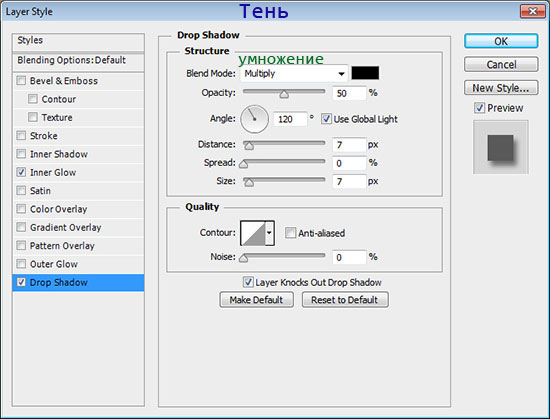Click Reset to Default button
This screenshot has height=419, width=550.
click(x=345, y=300)
